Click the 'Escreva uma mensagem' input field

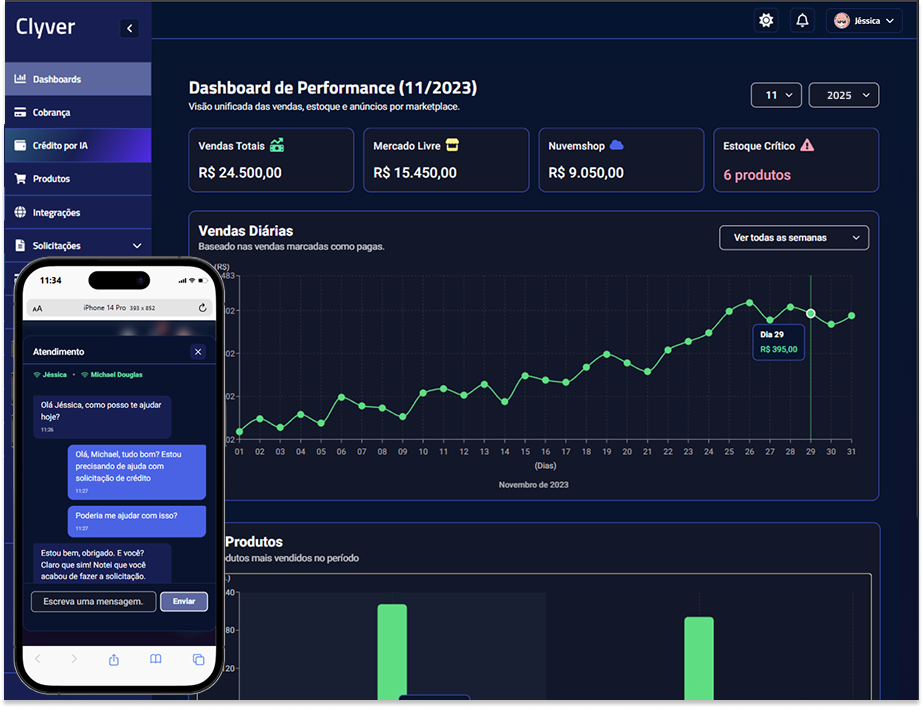pyautogui.click(x=94, y=601)
